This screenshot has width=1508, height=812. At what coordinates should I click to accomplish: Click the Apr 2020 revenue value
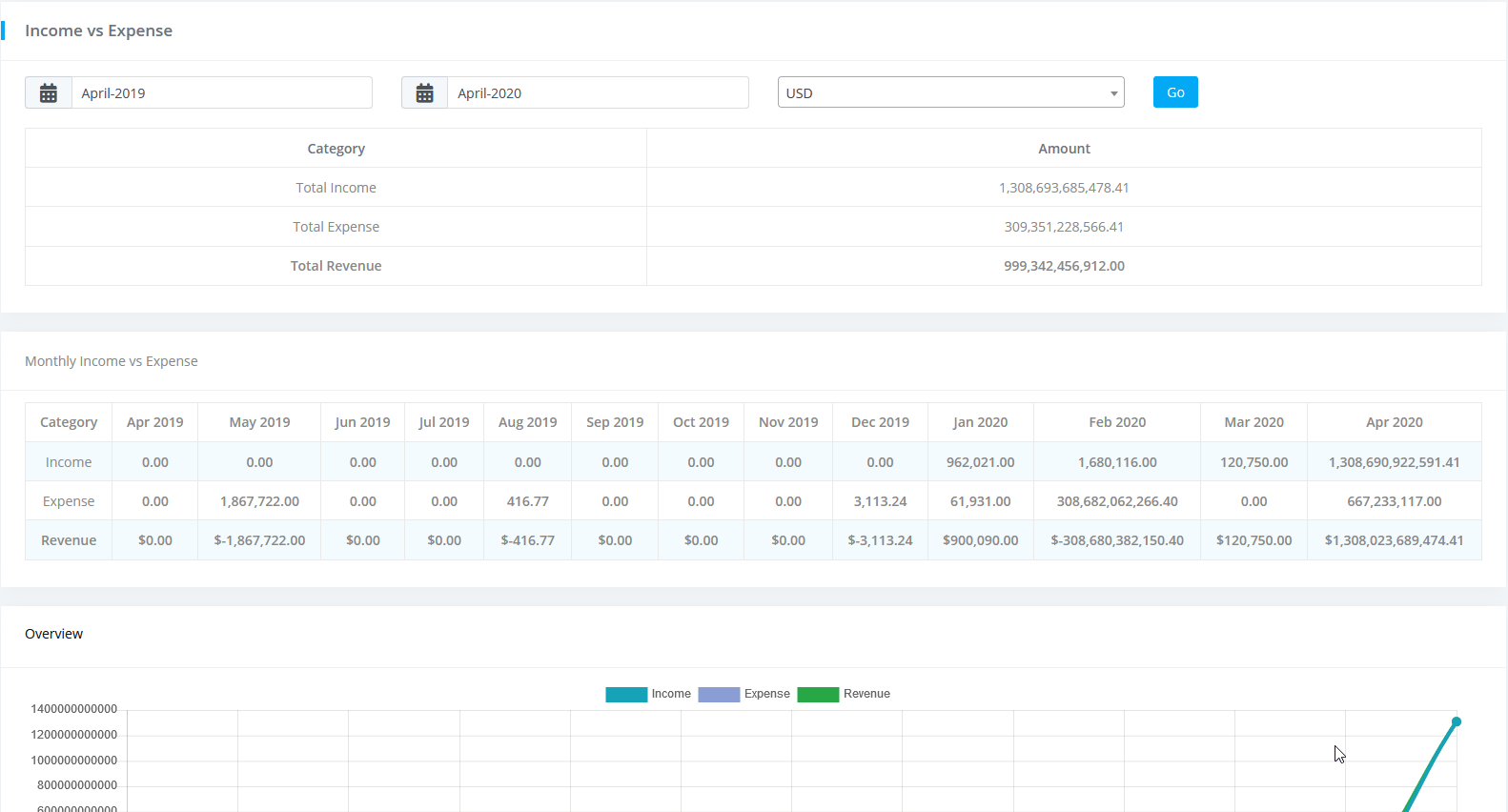(1394, 540)
